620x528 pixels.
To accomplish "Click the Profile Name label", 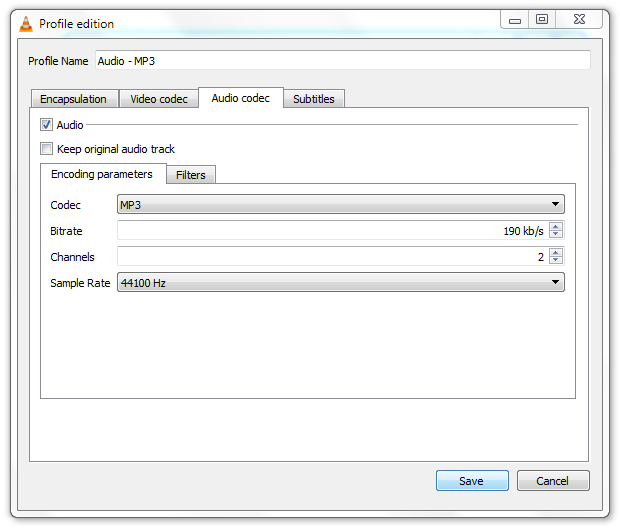I will click(x=58, y=61).
